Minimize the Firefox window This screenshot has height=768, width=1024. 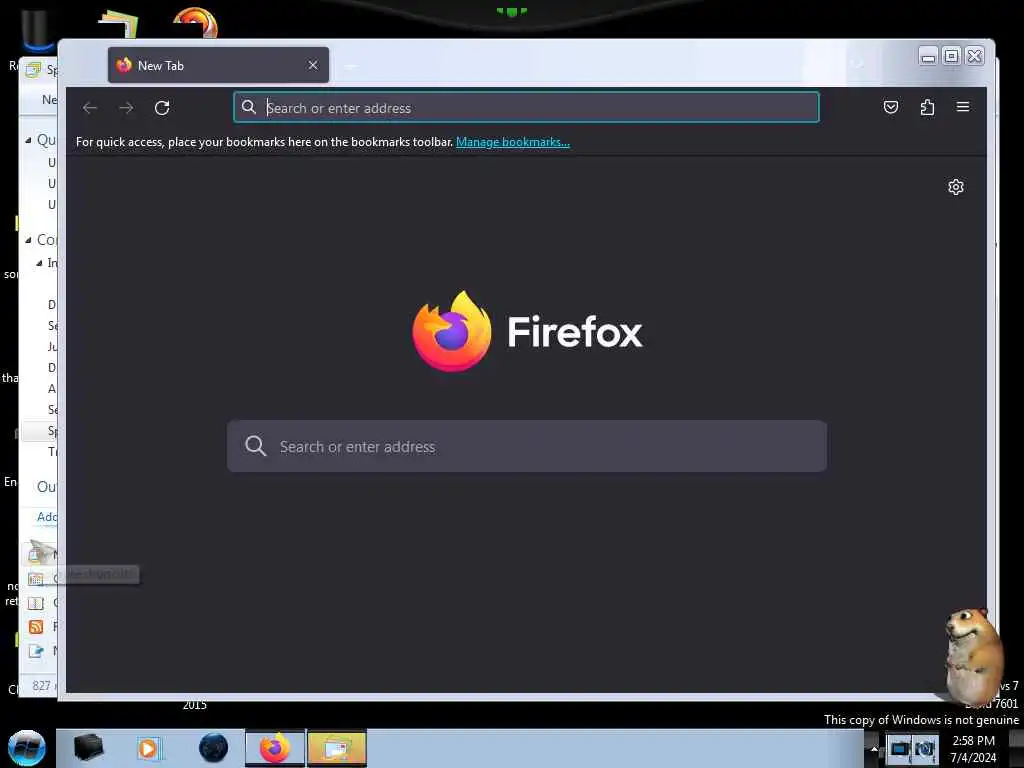click(x=928, y=57)
